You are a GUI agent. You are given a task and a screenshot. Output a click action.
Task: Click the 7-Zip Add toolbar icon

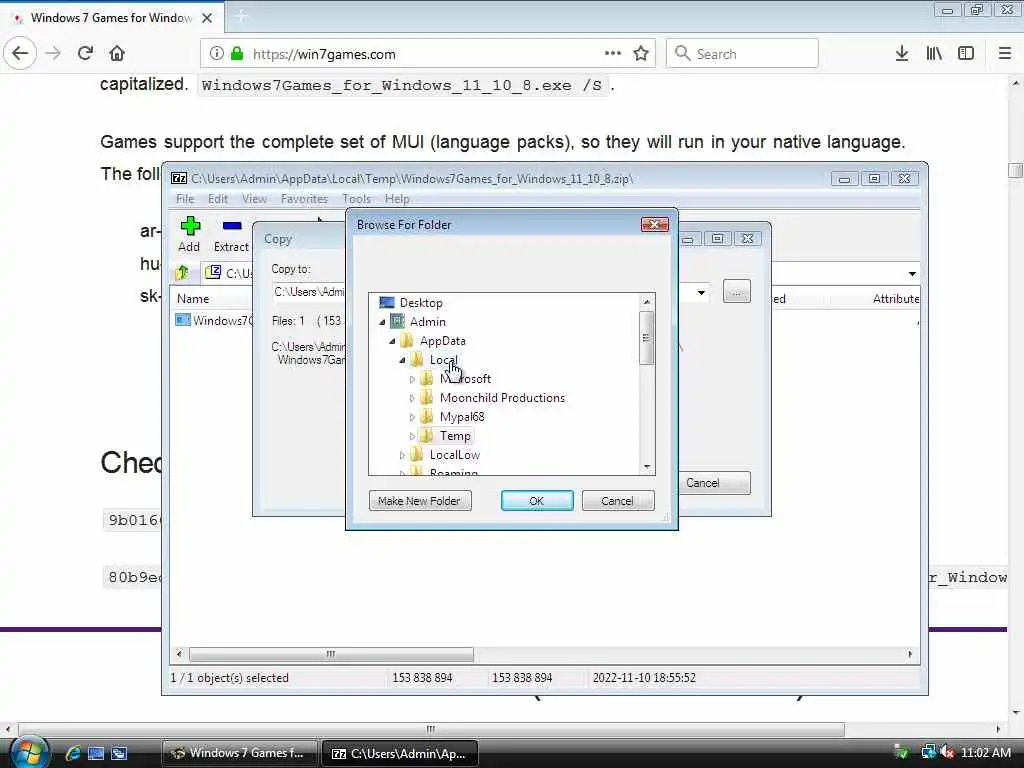pos(190,226)
